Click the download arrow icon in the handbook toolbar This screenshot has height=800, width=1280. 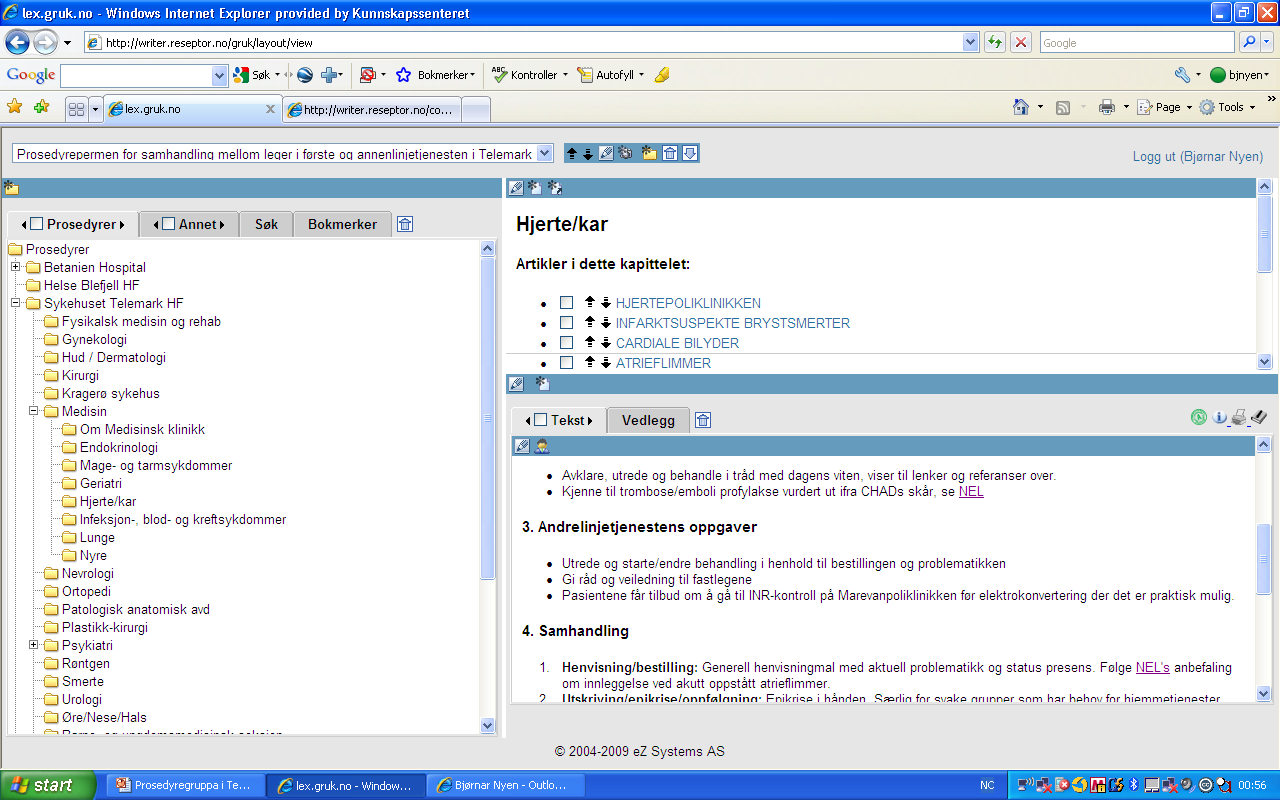[x=689, y=153]
